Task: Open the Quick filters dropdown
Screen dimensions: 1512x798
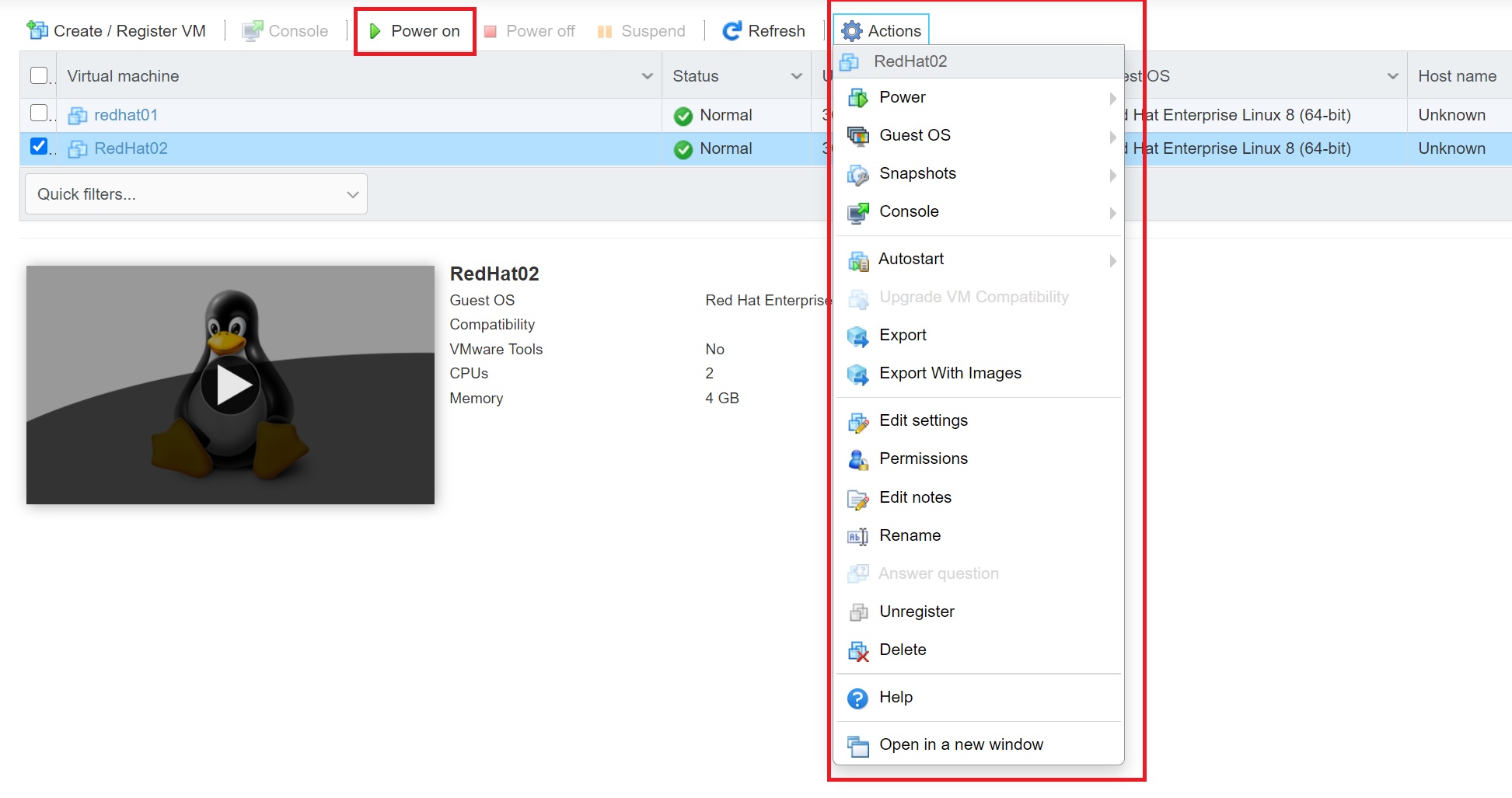Action: (196, 194)
